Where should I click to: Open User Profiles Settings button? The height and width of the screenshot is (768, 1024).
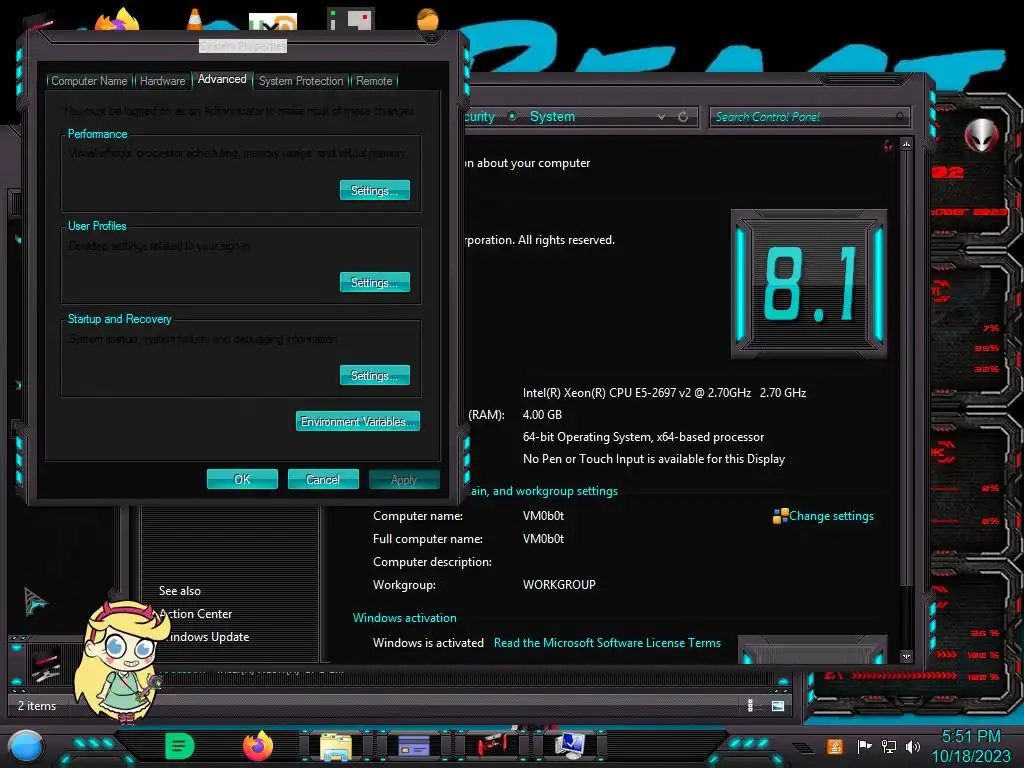pos(375,282)
